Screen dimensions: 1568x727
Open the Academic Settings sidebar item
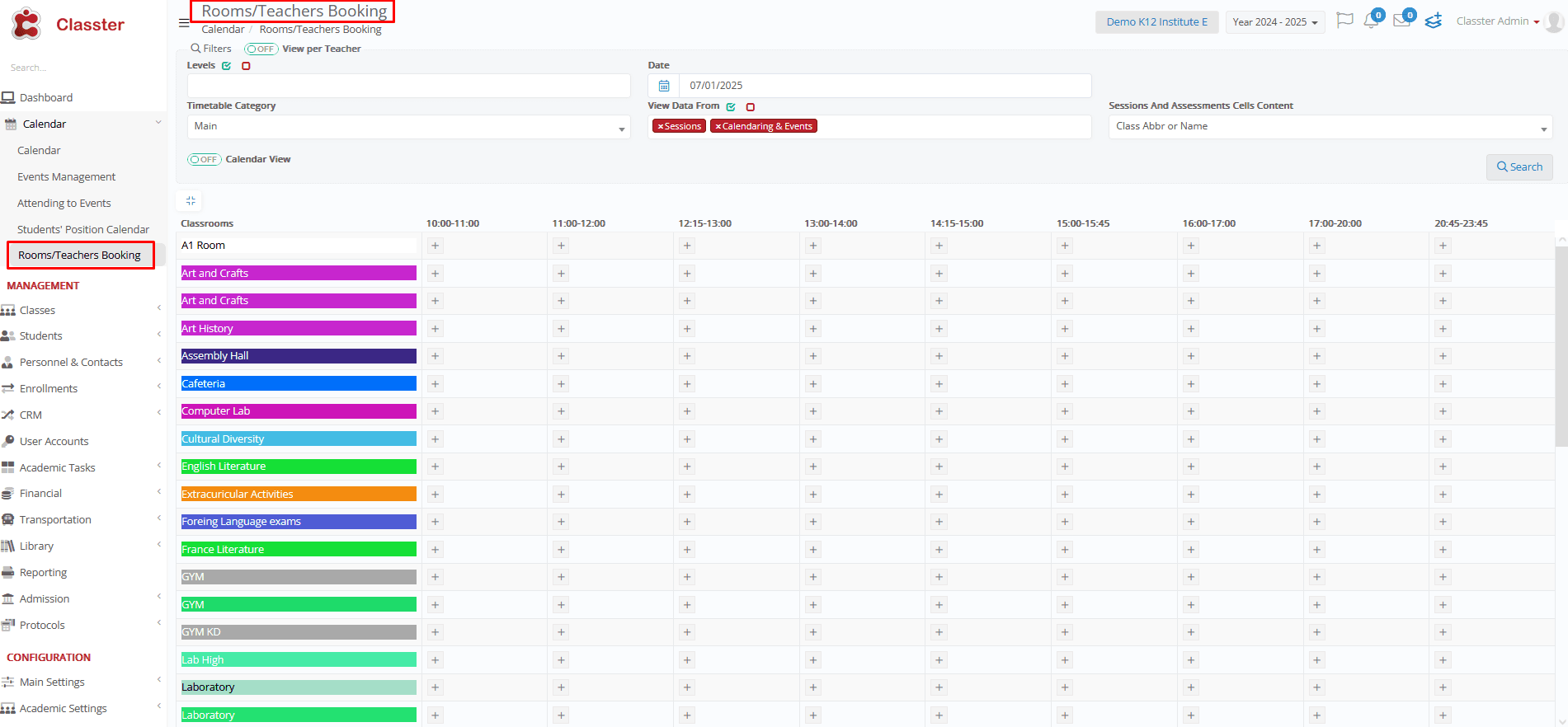point(64,708)
